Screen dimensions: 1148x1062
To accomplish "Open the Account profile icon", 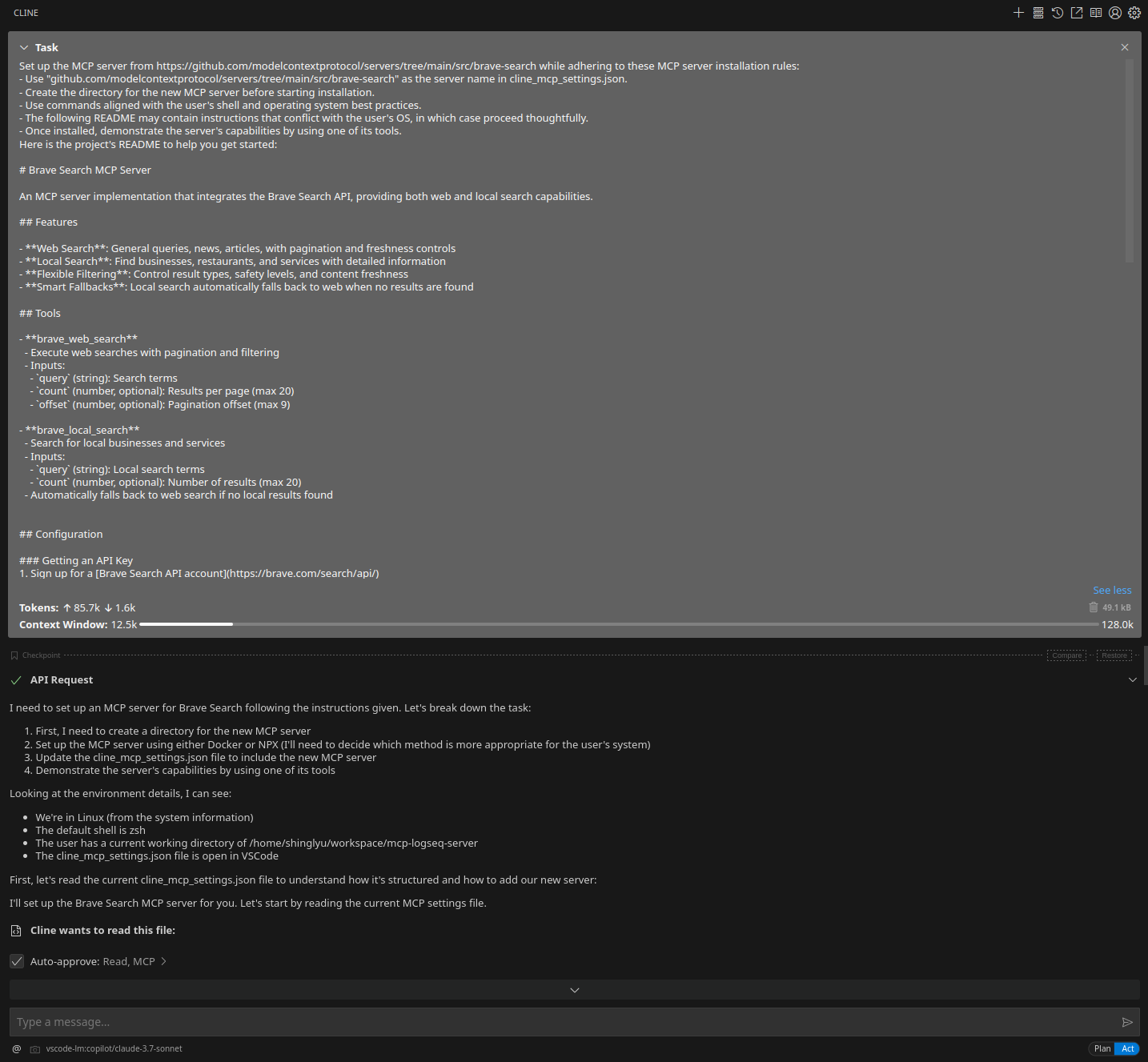I will click(1114, 13).
